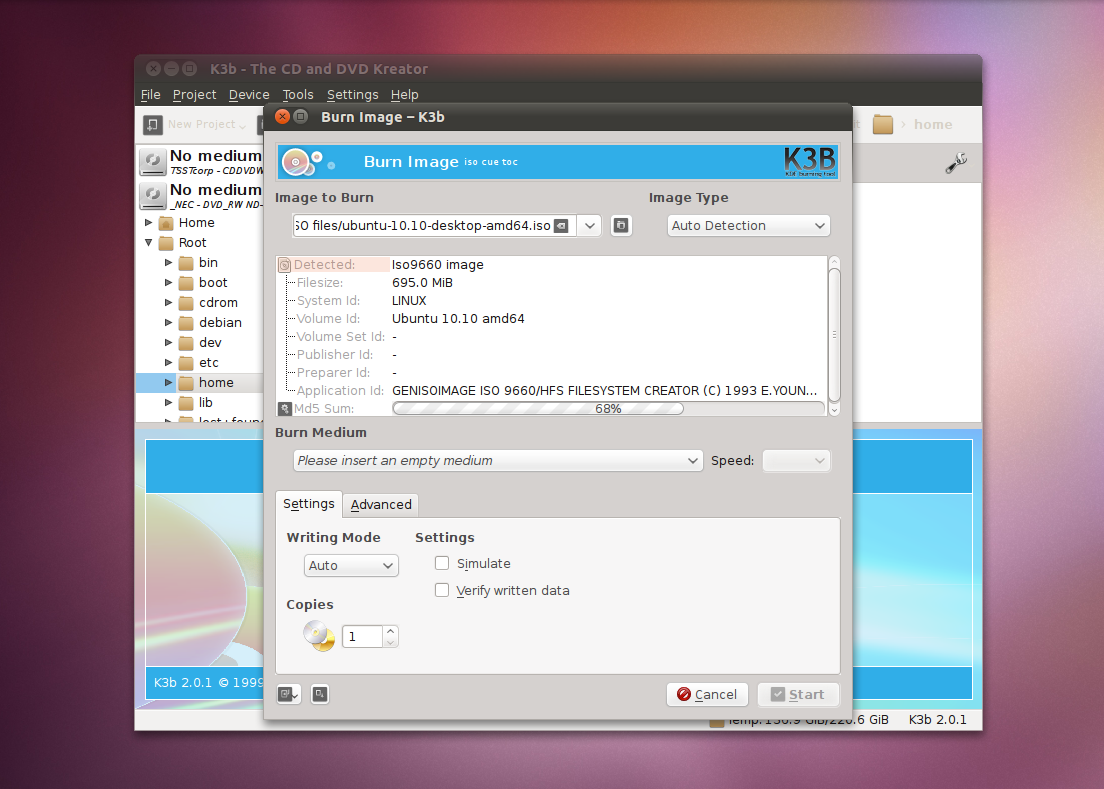Open the Burn Medium dropdown
The height and width of the screenshot is (789, 1104).
click(x=498, y=460)
